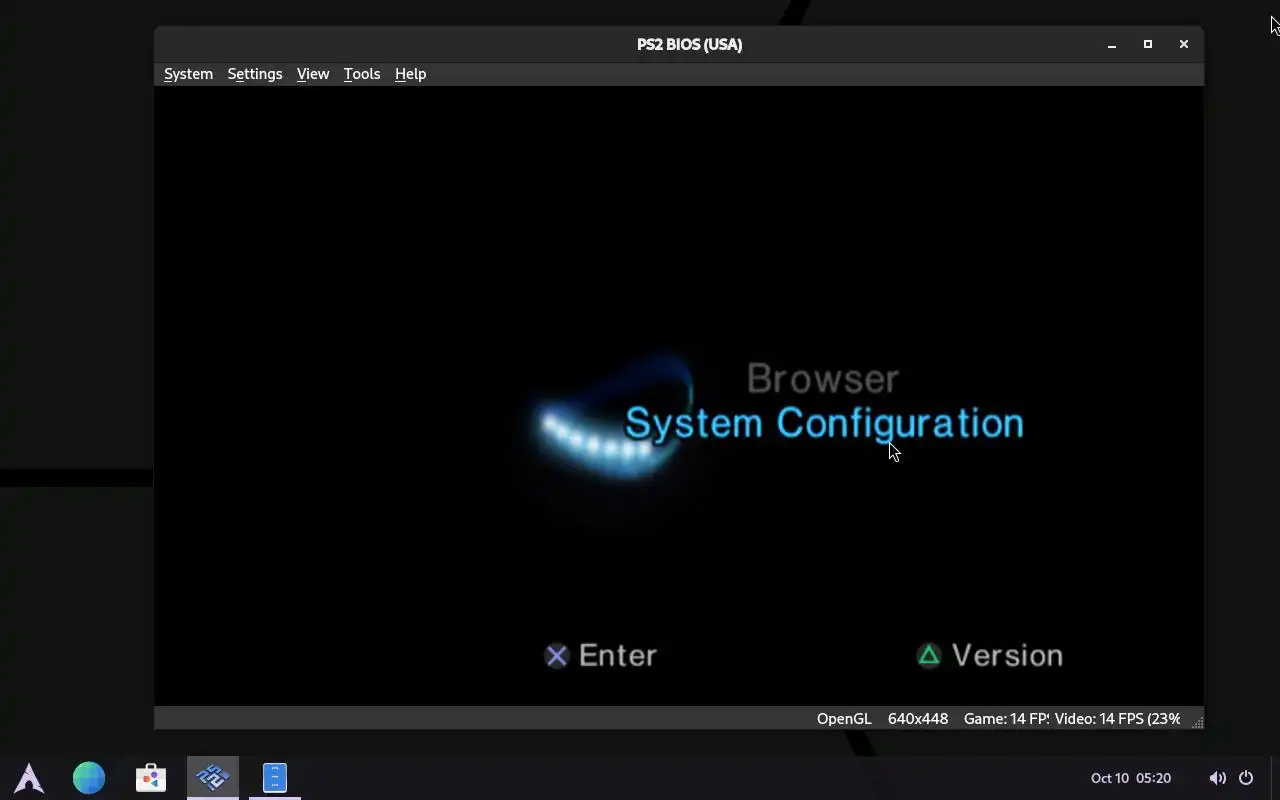1280x800 pixels.
Task: Open the System menu
Action: (188, 74)
